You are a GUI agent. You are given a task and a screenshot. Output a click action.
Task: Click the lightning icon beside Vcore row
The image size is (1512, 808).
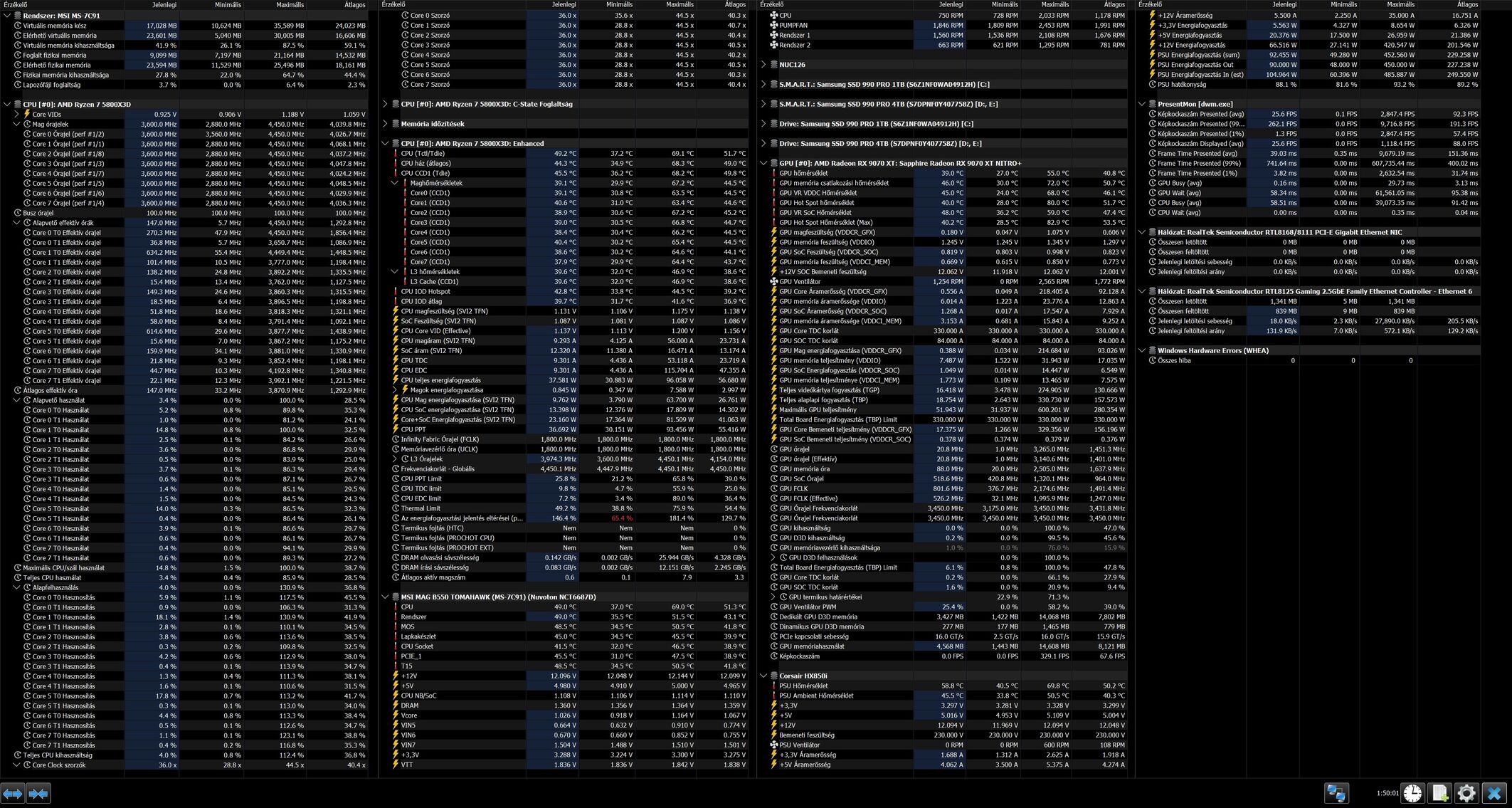[x=396, y=715]
